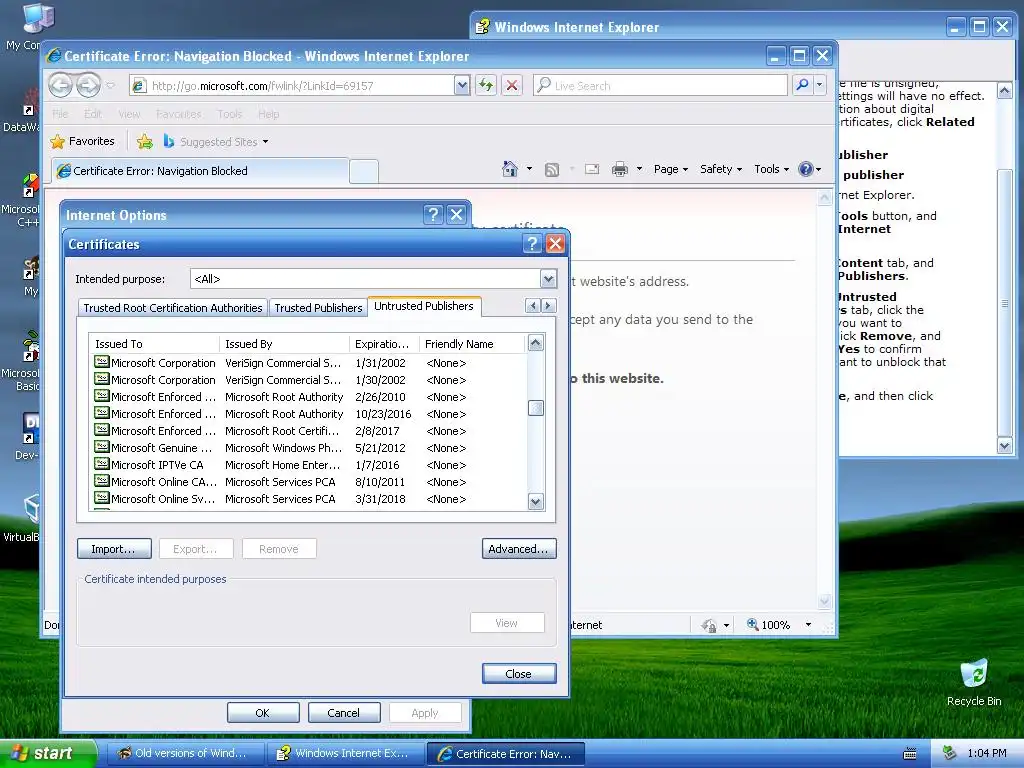The image size is (1024, 768).
Task: Select certificate icon for Microsoft IPTVe CA
Action: point(101,464)
